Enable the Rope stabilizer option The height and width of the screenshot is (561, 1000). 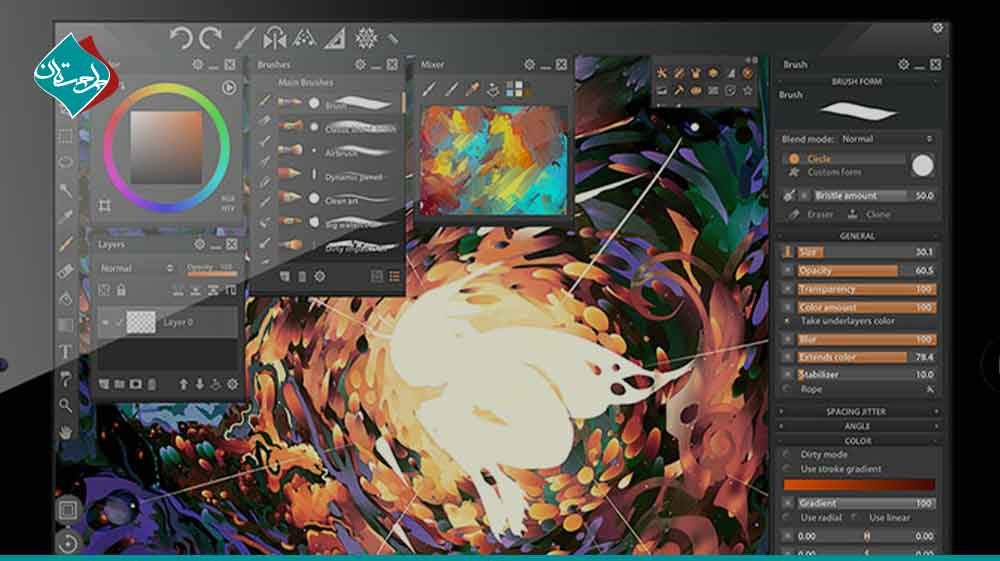click(811, 389)
